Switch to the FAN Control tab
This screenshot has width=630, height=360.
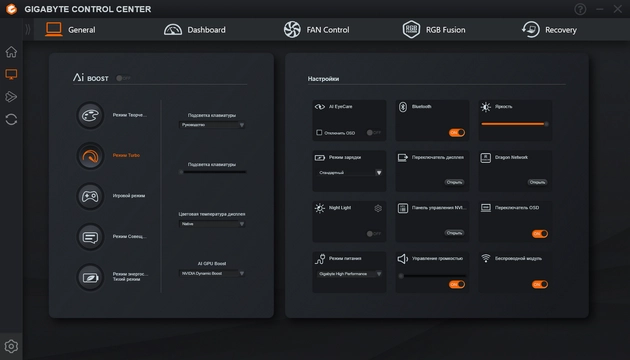[316, 29]
